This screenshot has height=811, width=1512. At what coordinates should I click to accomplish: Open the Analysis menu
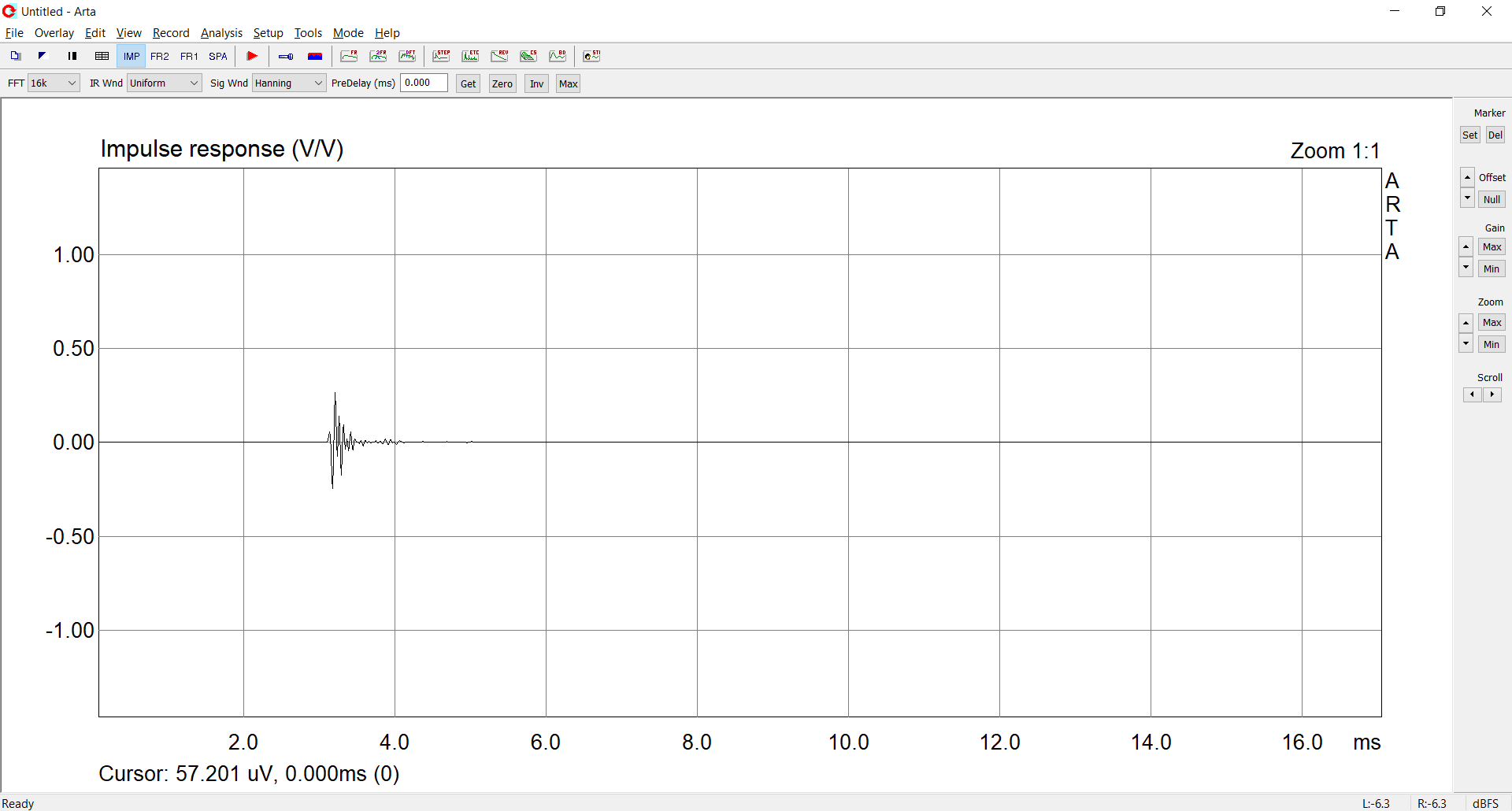click(x=221, y=33)
